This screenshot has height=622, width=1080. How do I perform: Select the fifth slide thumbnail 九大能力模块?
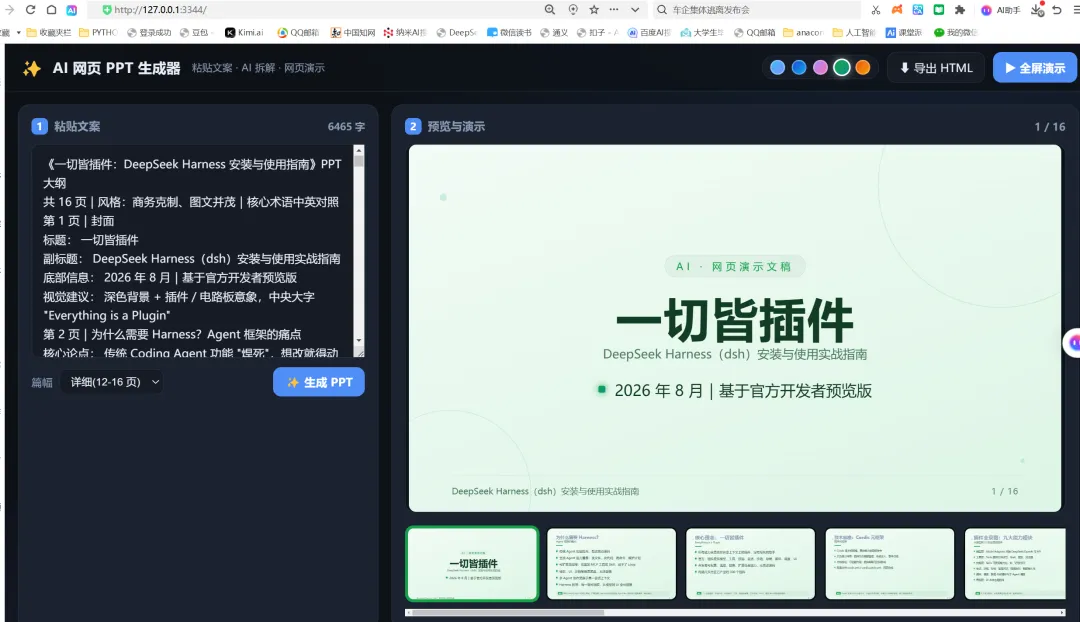pyautogui.click(x=1015, y=563)
